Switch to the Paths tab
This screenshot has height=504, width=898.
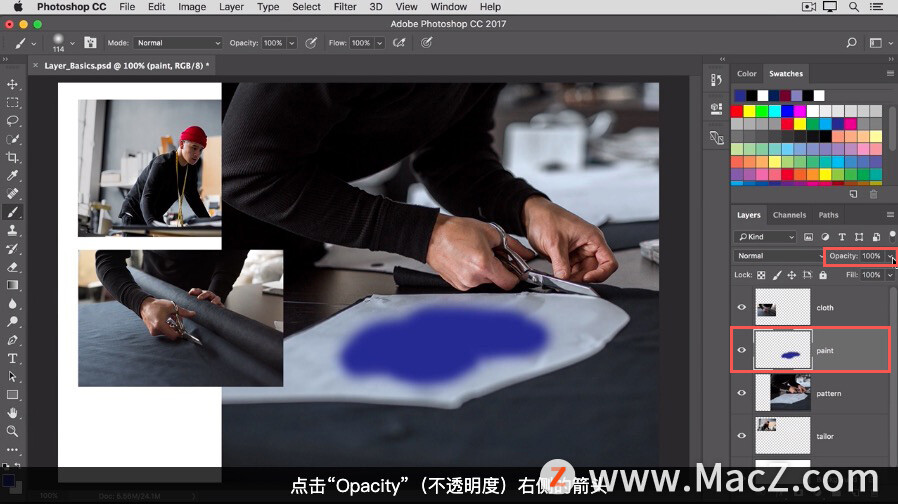(x=828, y=215)
